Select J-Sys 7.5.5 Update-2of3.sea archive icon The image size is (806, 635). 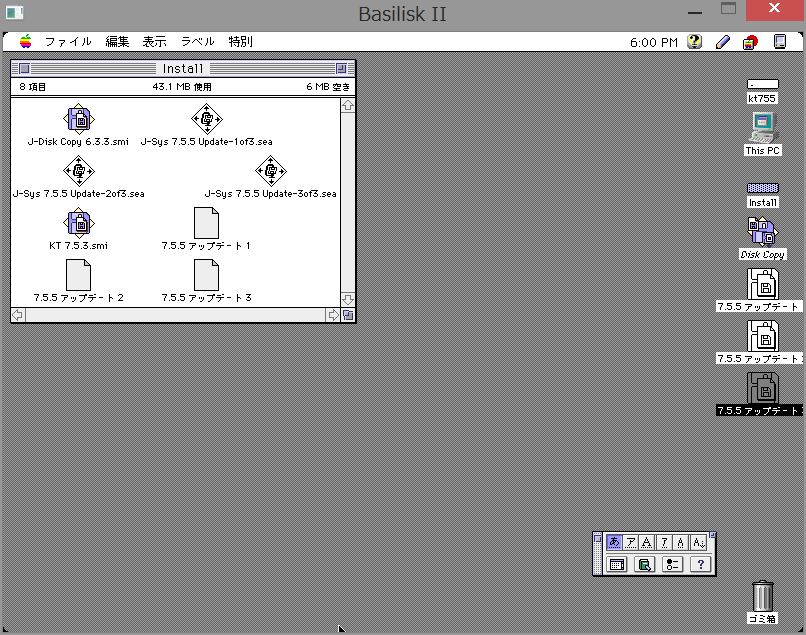[x=79, y=171]
